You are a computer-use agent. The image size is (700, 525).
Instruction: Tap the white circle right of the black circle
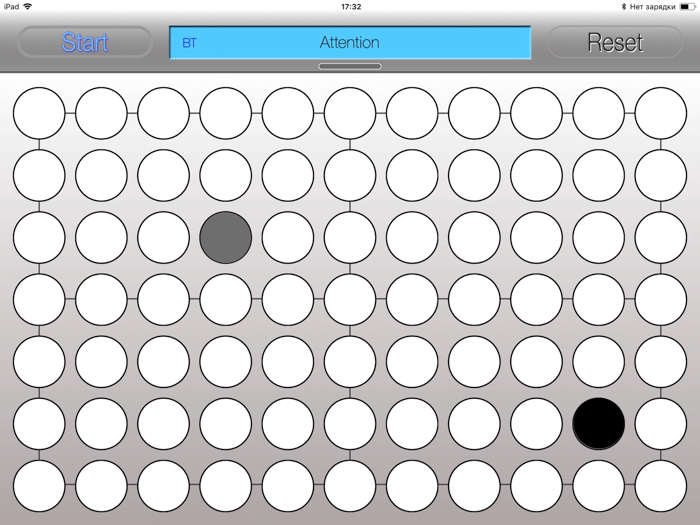[661, 424]
